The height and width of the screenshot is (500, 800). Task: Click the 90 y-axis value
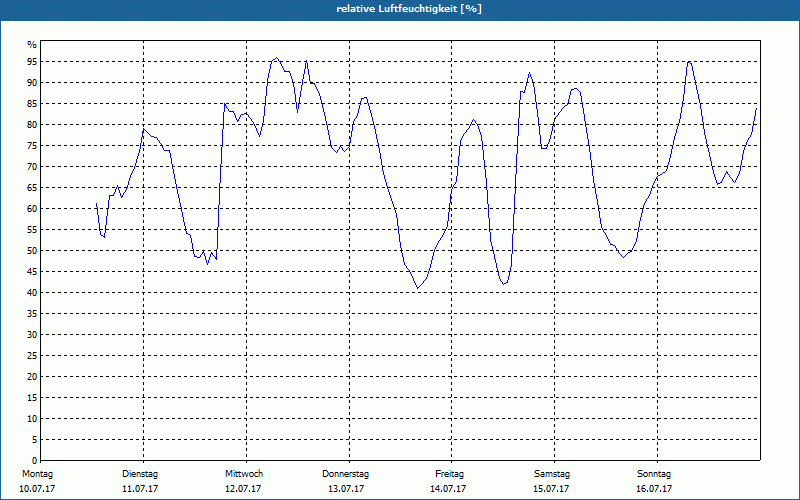click(x=32, y=83)
